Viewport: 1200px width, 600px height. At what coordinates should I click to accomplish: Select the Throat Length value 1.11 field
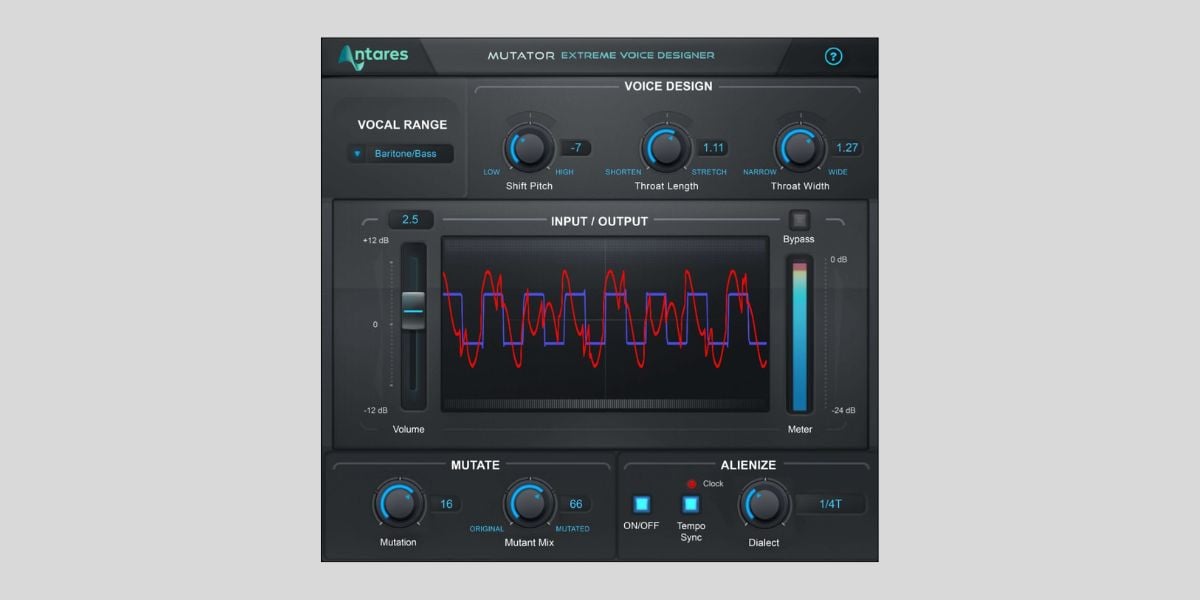[x=713, y=148]
